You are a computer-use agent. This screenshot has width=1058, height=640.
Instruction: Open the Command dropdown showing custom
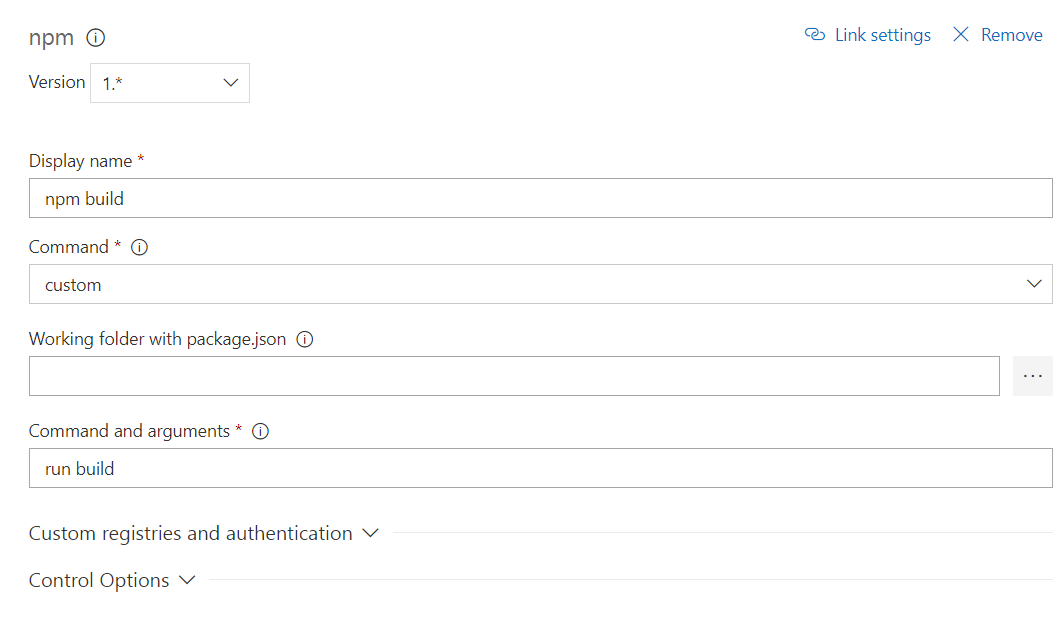[540, 285]
